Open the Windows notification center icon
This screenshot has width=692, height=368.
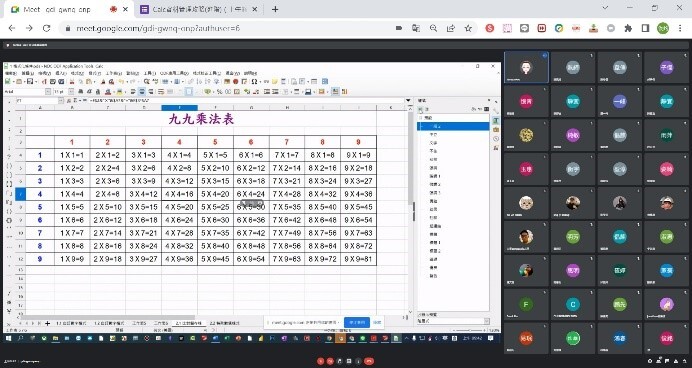click(490, 338)
